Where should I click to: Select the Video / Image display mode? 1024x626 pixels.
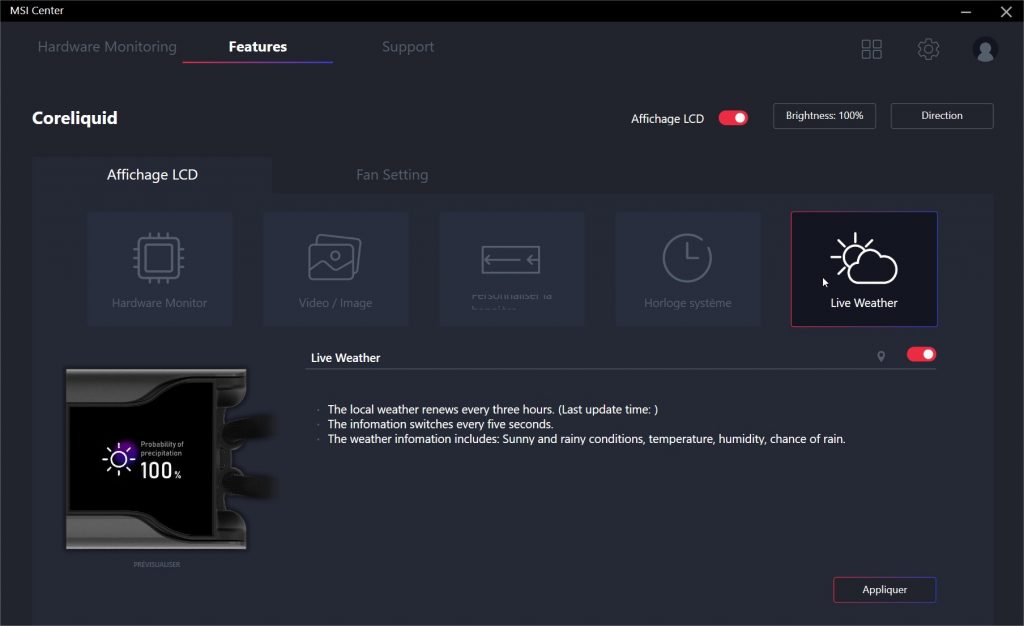tap(336, 268)
